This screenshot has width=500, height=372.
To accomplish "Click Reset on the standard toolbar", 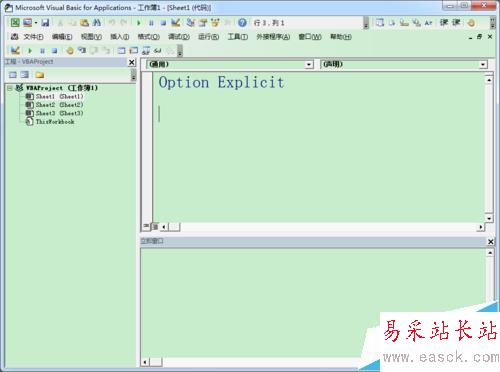I will point(163,23).
